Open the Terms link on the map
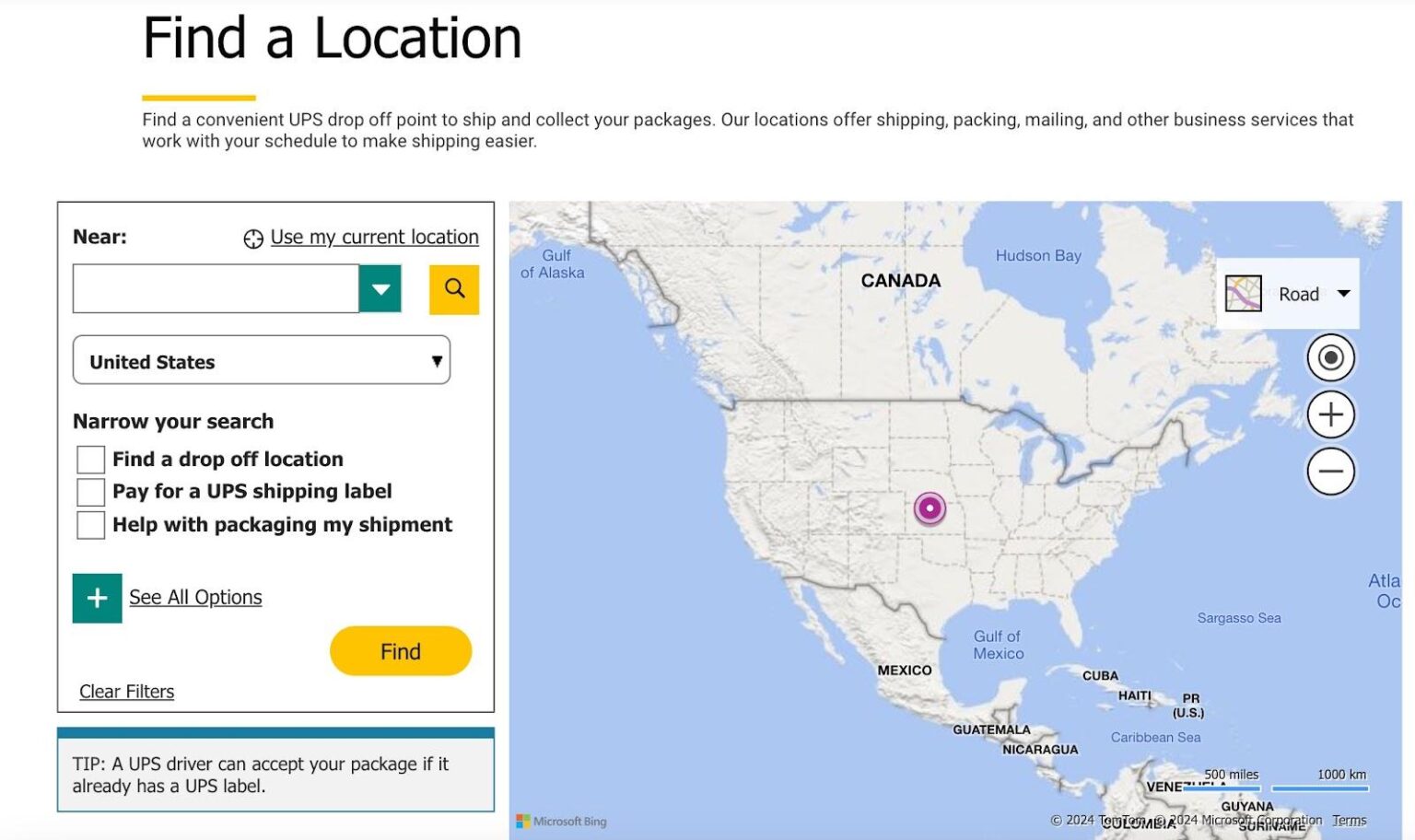This screenshot has height=840, width=1415. pos(1350,820)
